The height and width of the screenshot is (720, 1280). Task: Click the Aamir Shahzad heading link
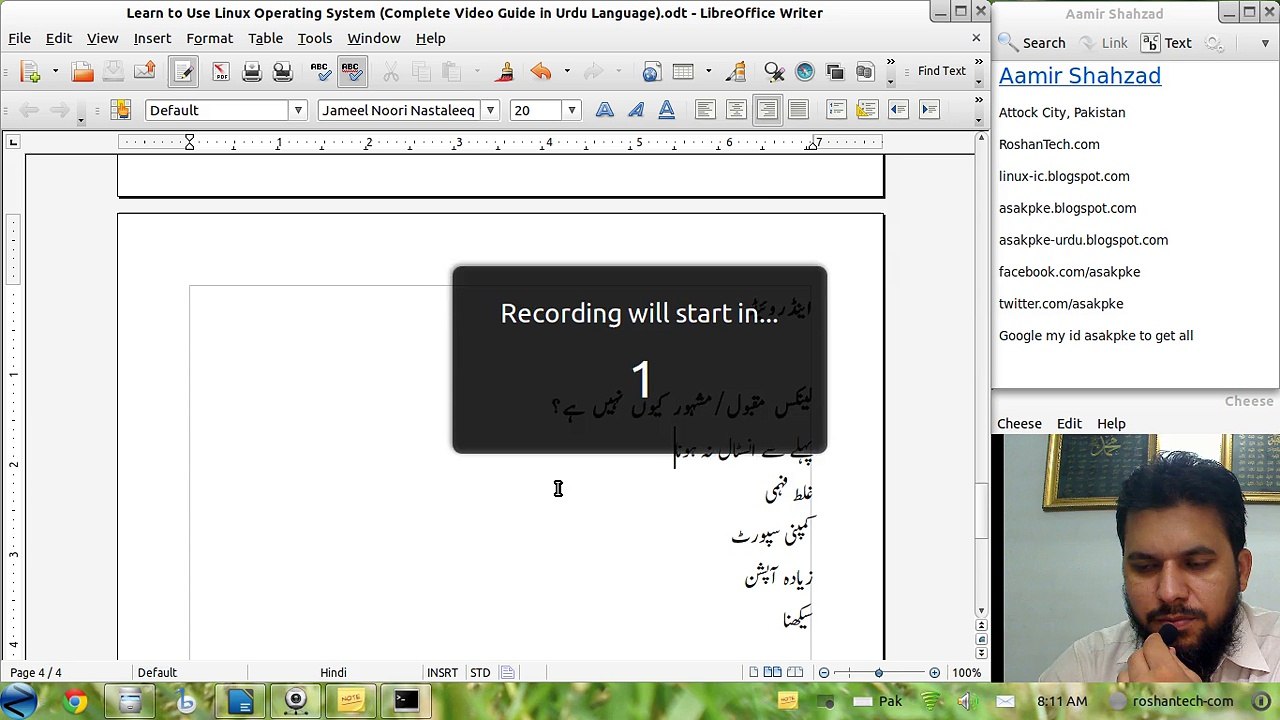click(1080, 76)
